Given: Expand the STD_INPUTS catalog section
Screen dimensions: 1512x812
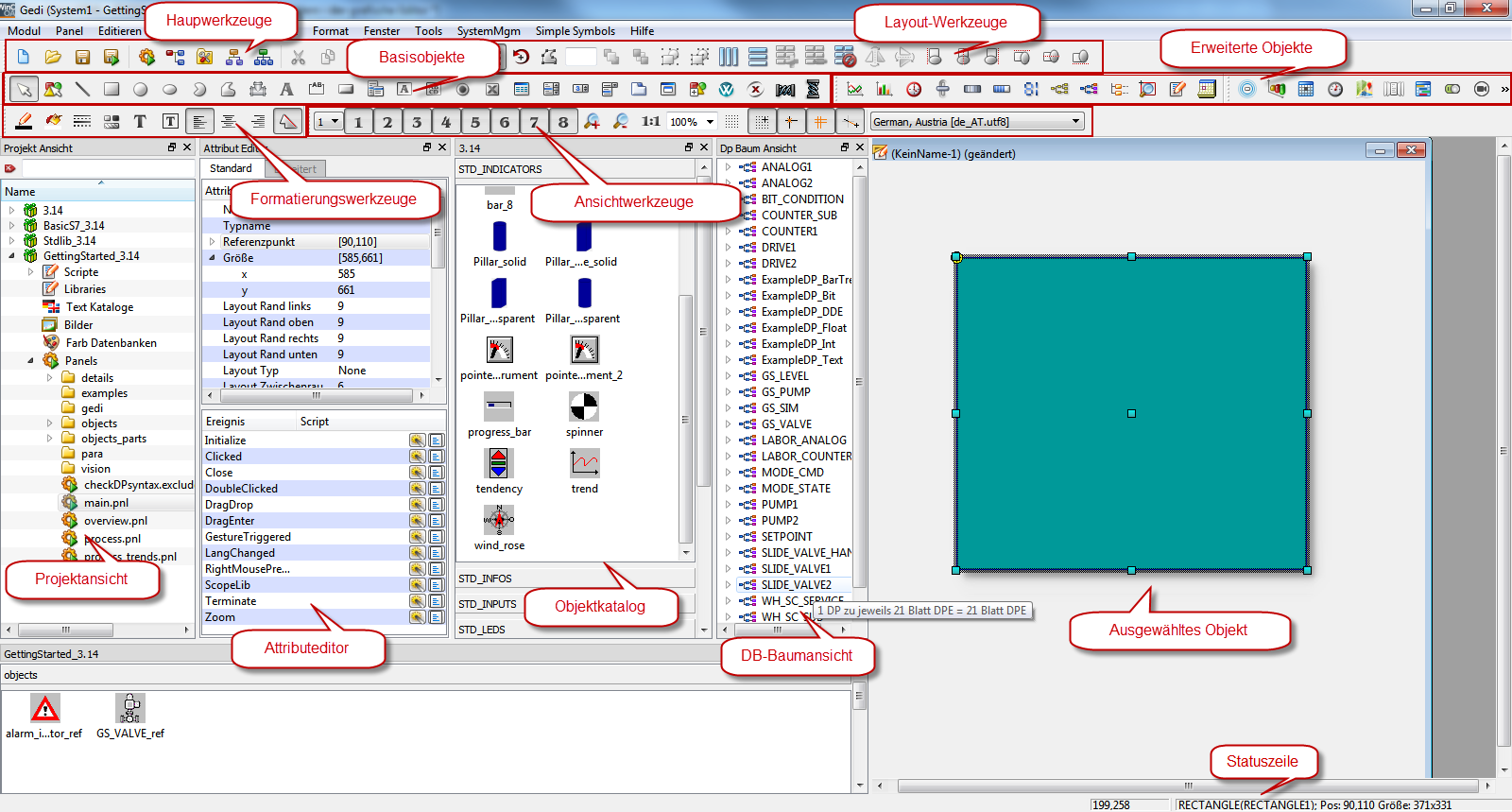Looking at the screenshot, I should tap(488, 604).
